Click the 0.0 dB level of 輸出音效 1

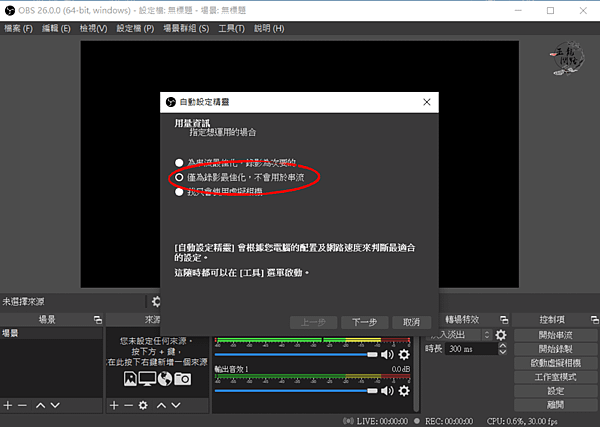(x=401, y=369)
